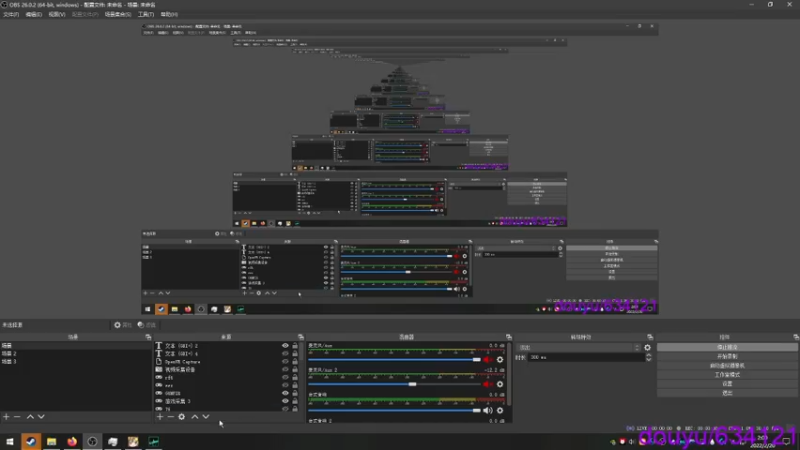Image resolution: width=800 pixels, height=450 pixels.
Task: Mute the desktop audio speaker icon
Action: tap(488, 410)
